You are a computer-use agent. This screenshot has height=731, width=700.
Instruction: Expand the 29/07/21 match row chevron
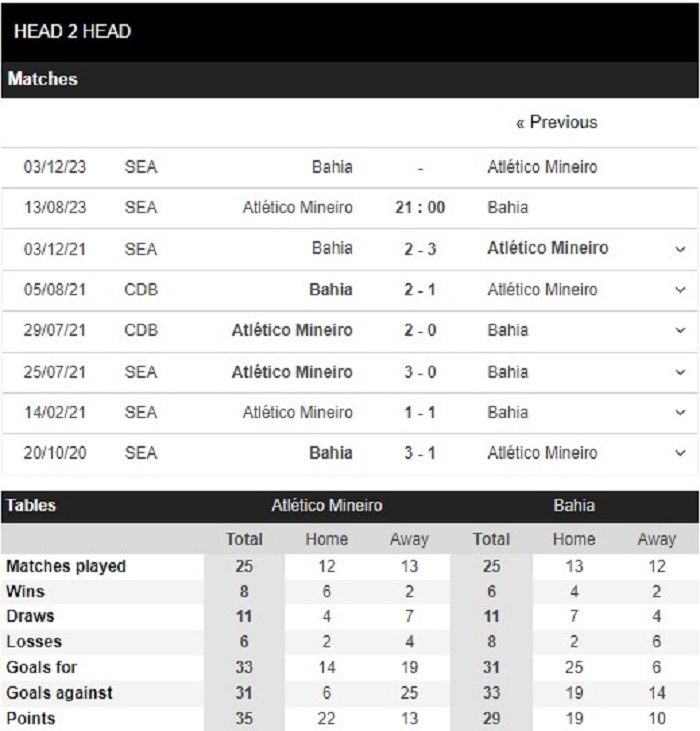pyautogui.click(x=680, y=330)
